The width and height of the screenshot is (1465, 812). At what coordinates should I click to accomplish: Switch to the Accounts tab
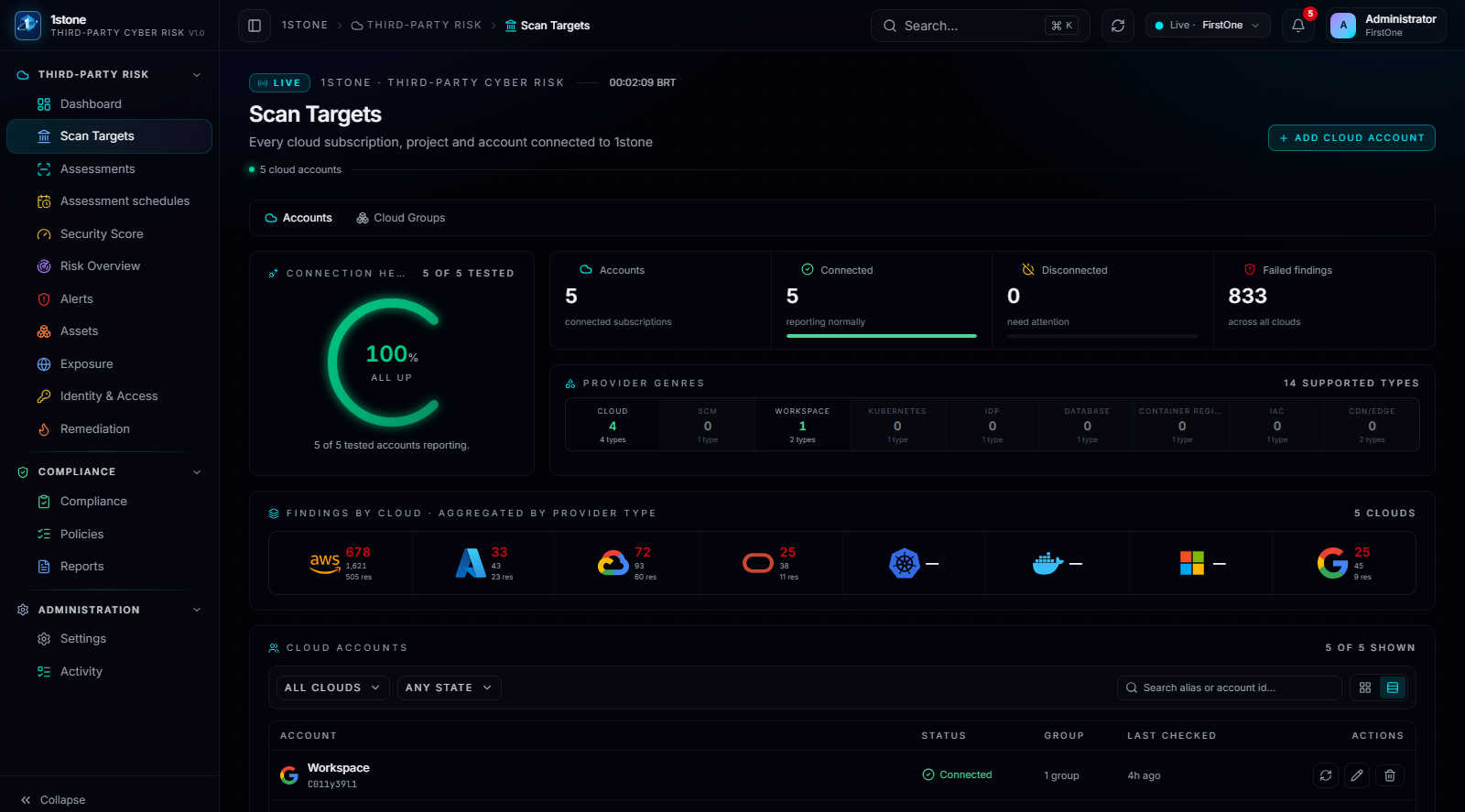(x=298, y=218)
